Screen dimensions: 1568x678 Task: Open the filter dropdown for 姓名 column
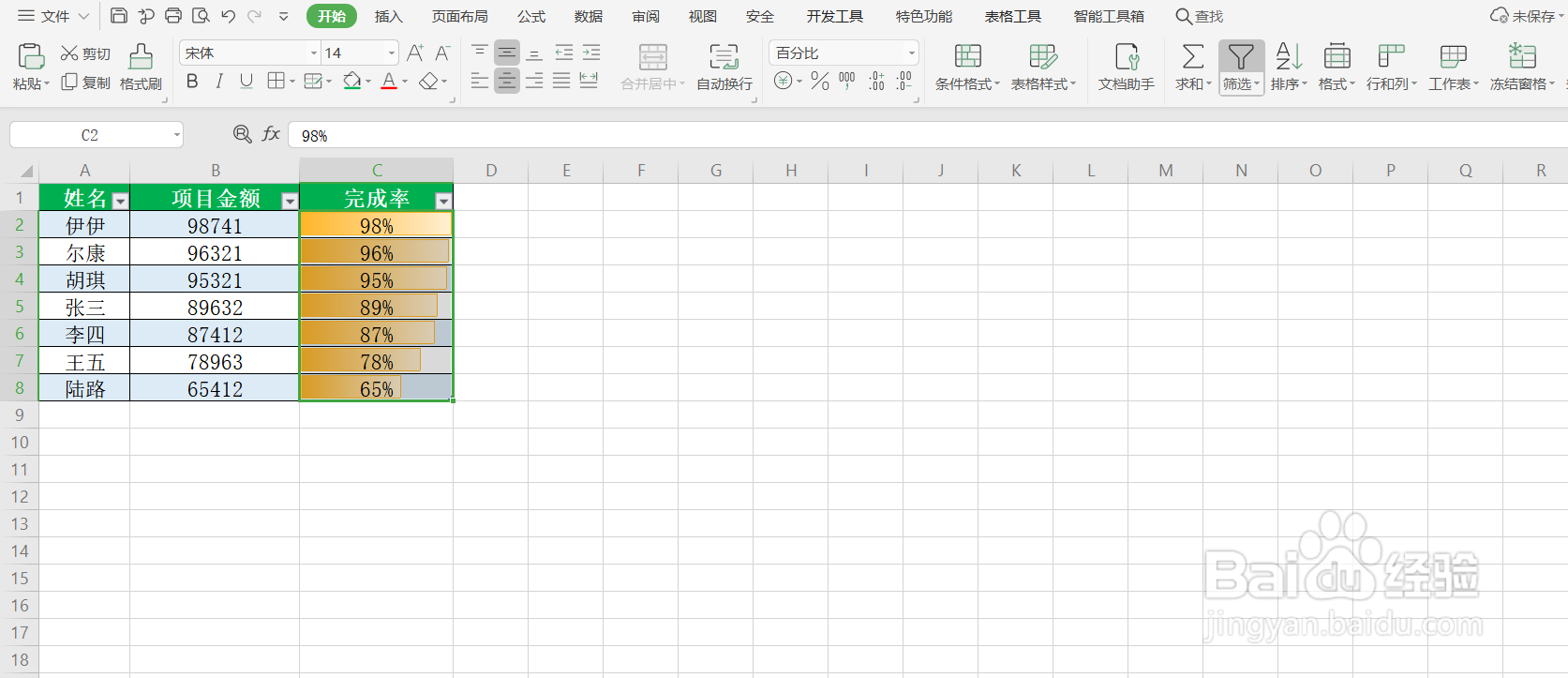120,201
